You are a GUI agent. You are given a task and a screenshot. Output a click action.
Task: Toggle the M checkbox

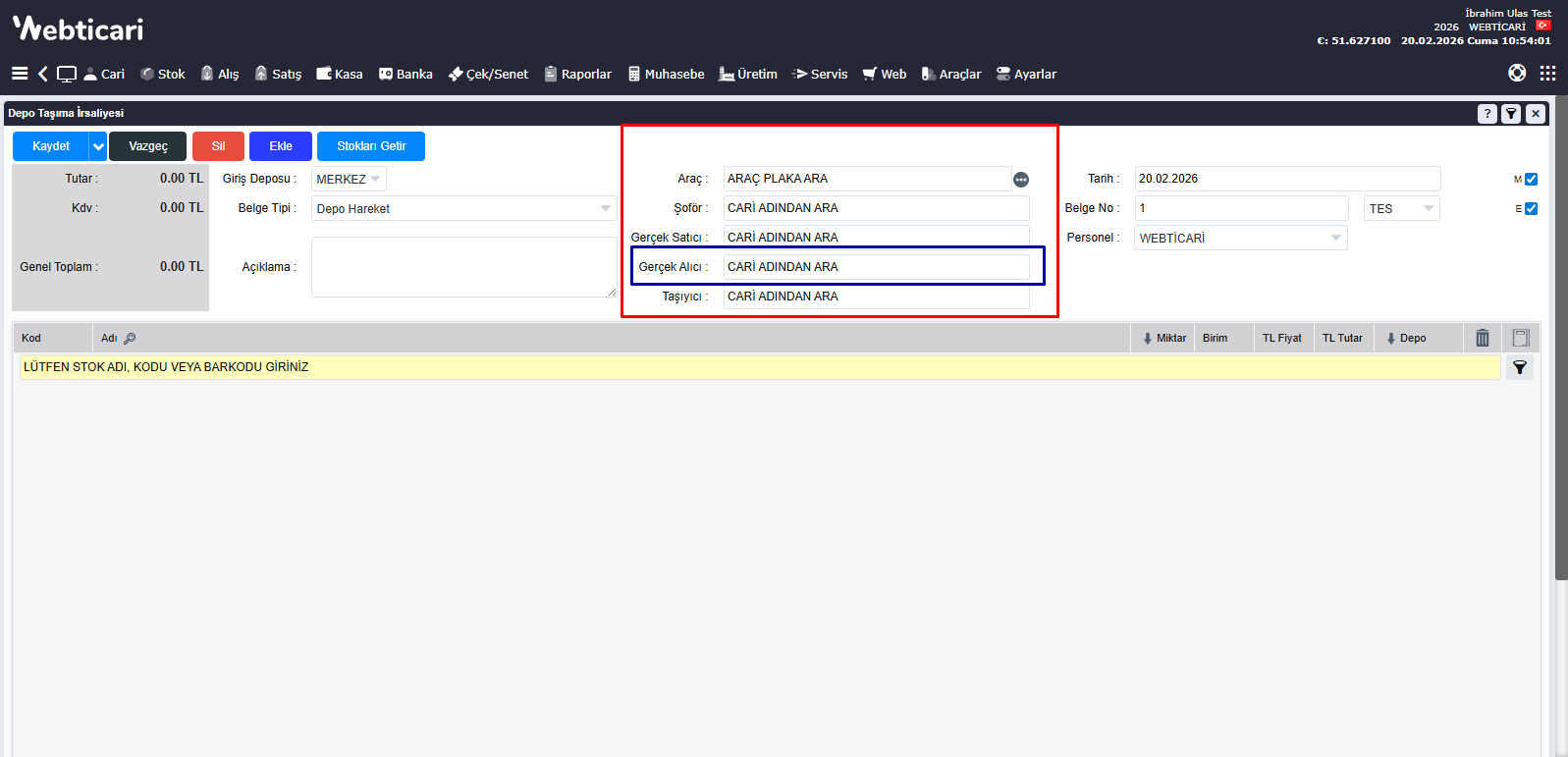[1531, 180]
